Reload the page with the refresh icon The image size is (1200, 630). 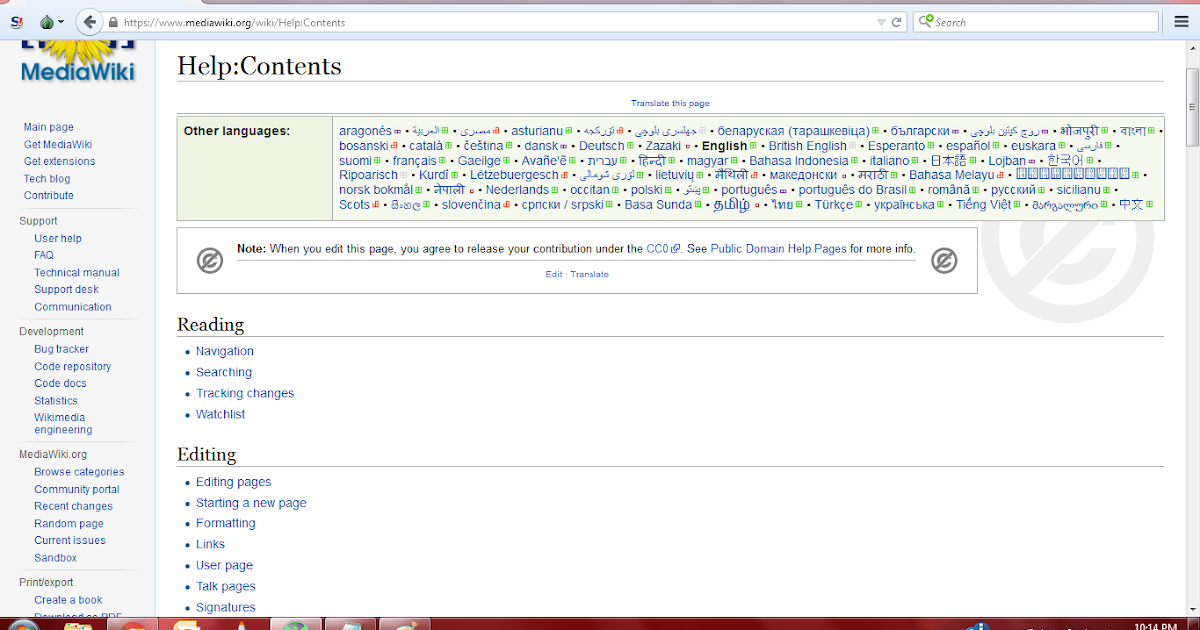click(x=896, y=22)
